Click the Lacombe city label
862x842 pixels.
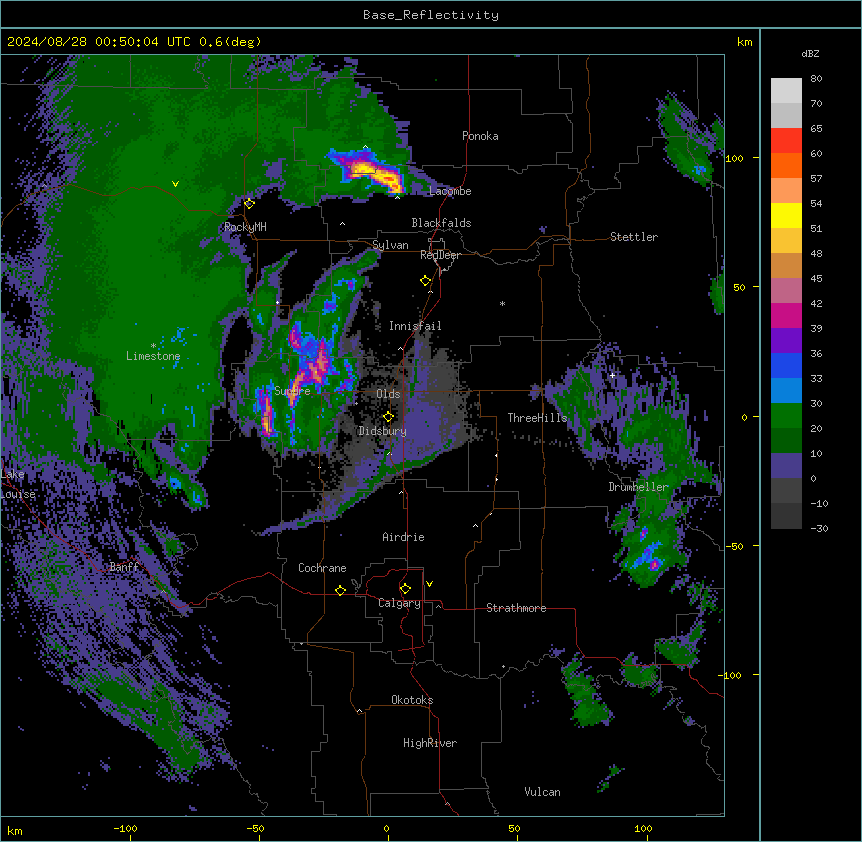450,191
